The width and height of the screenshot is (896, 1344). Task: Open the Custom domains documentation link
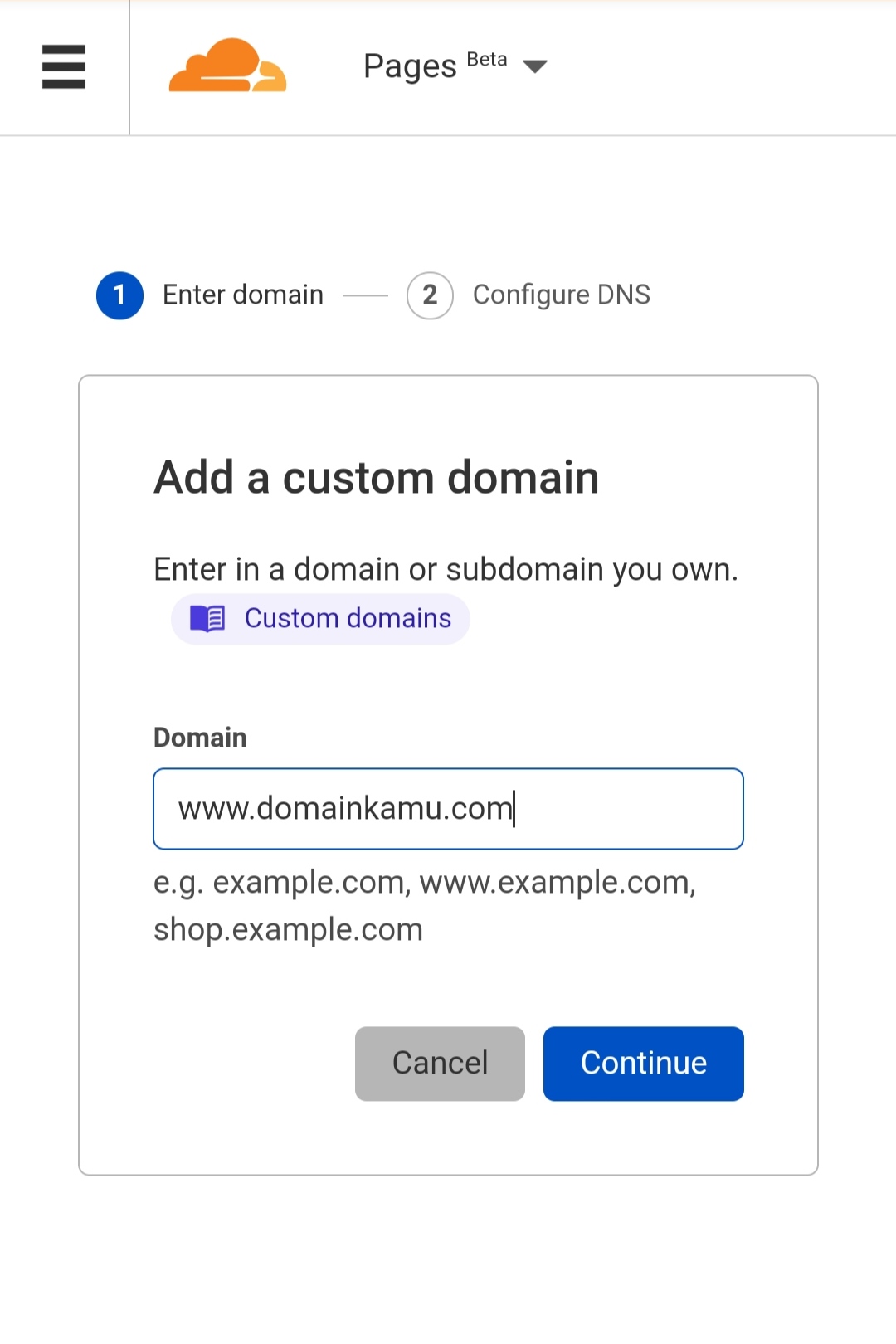click(348, 619)
